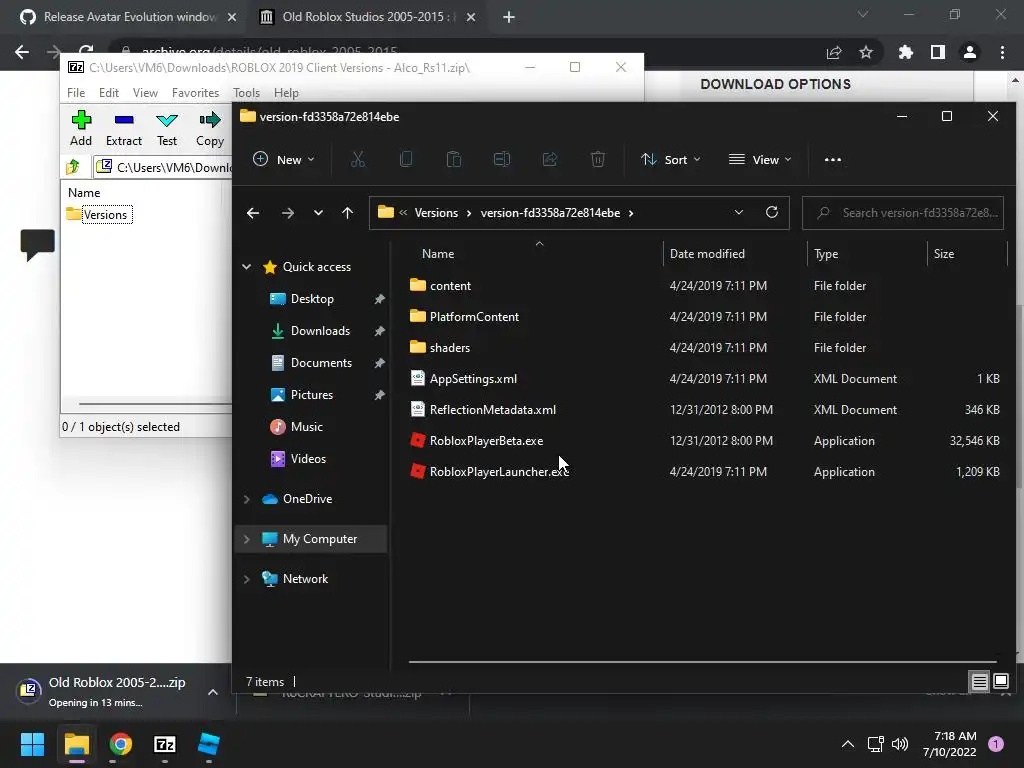Expand the OneDrive tree node
Image resolution: width=1024 pixels, height=768 pixels.
pyautogui.click(x=247, y=499)
